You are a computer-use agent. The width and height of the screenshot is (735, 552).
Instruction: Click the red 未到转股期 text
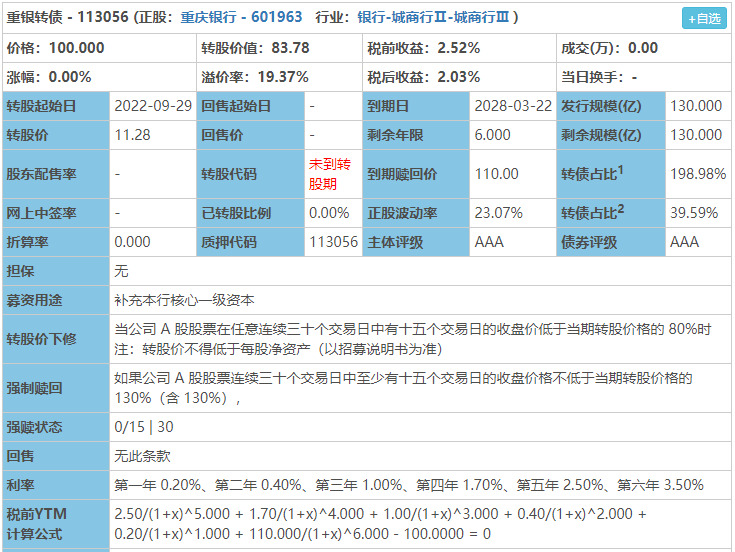click(330, 174)
